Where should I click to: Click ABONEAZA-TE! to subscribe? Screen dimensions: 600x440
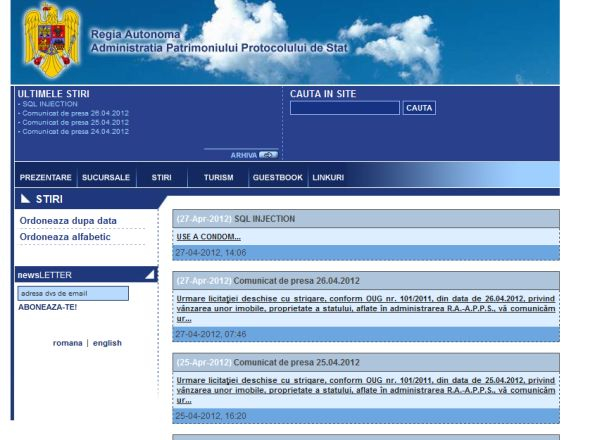(47, 308)
